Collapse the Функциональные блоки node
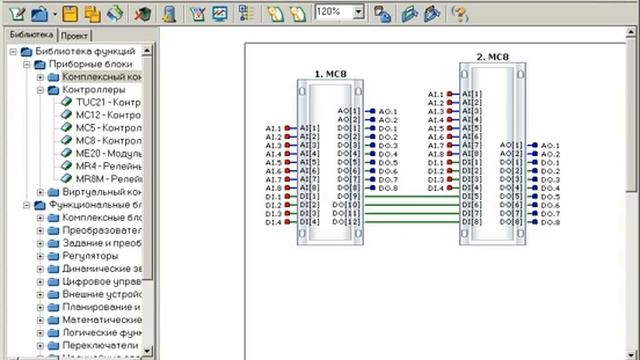The width and height of the screenshot is (640, 360). coord(27,205)
